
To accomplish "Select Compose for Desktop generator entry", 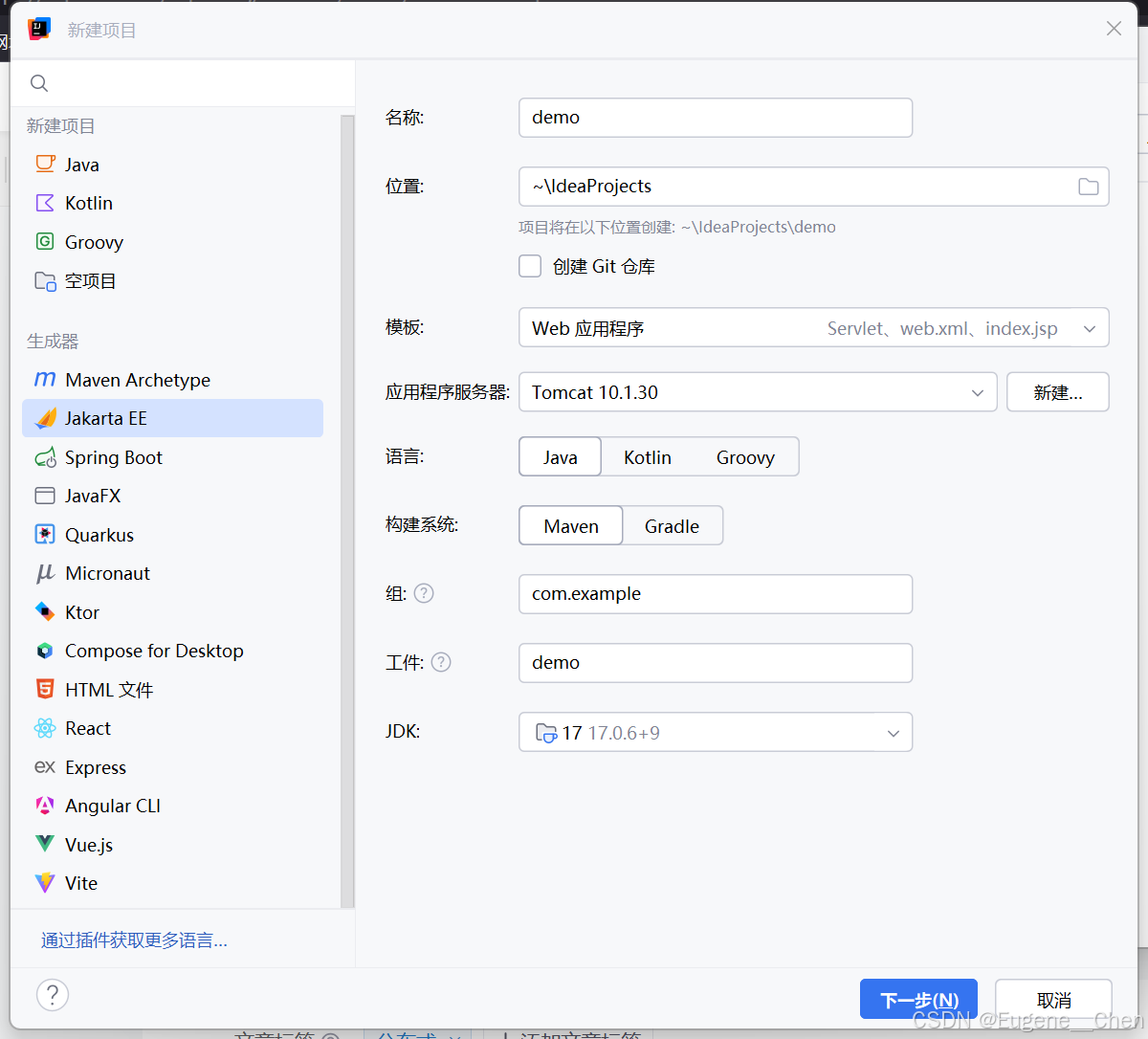I will click(x=172, y=651).
